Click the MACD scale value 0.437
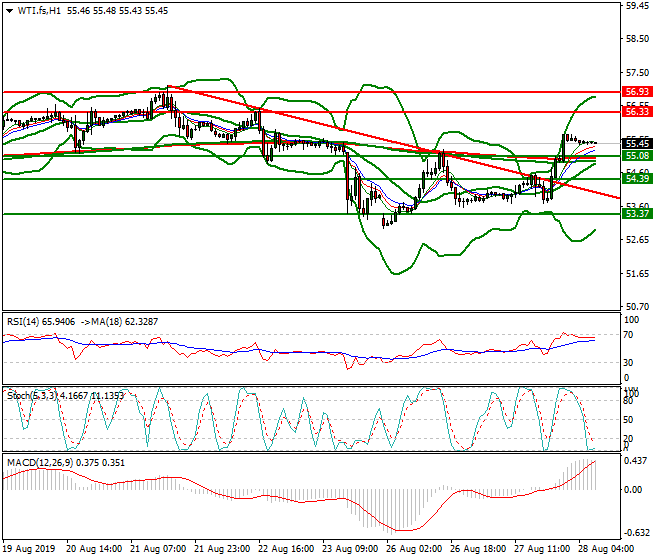The width and height of the screenshot is (660, 560). click(636, 461)
